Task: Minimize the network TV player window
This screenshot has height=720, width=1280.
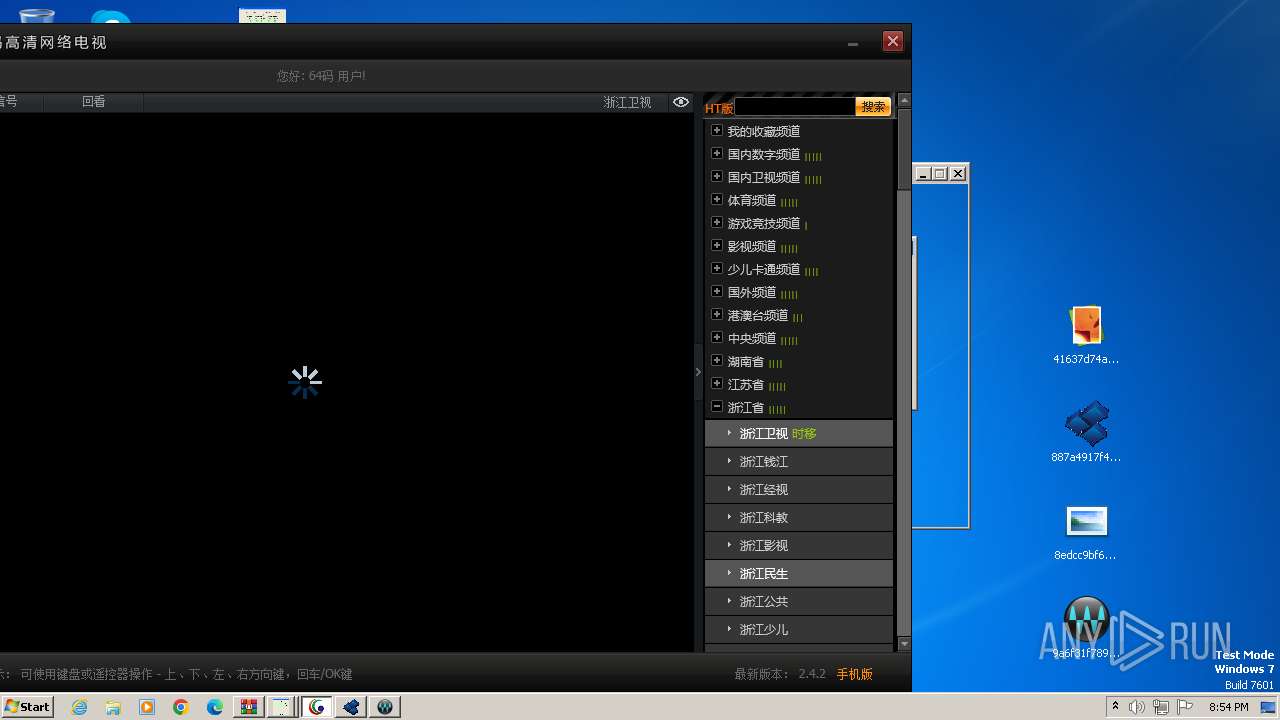Action: pyautogui.click(x=853, y=43)
